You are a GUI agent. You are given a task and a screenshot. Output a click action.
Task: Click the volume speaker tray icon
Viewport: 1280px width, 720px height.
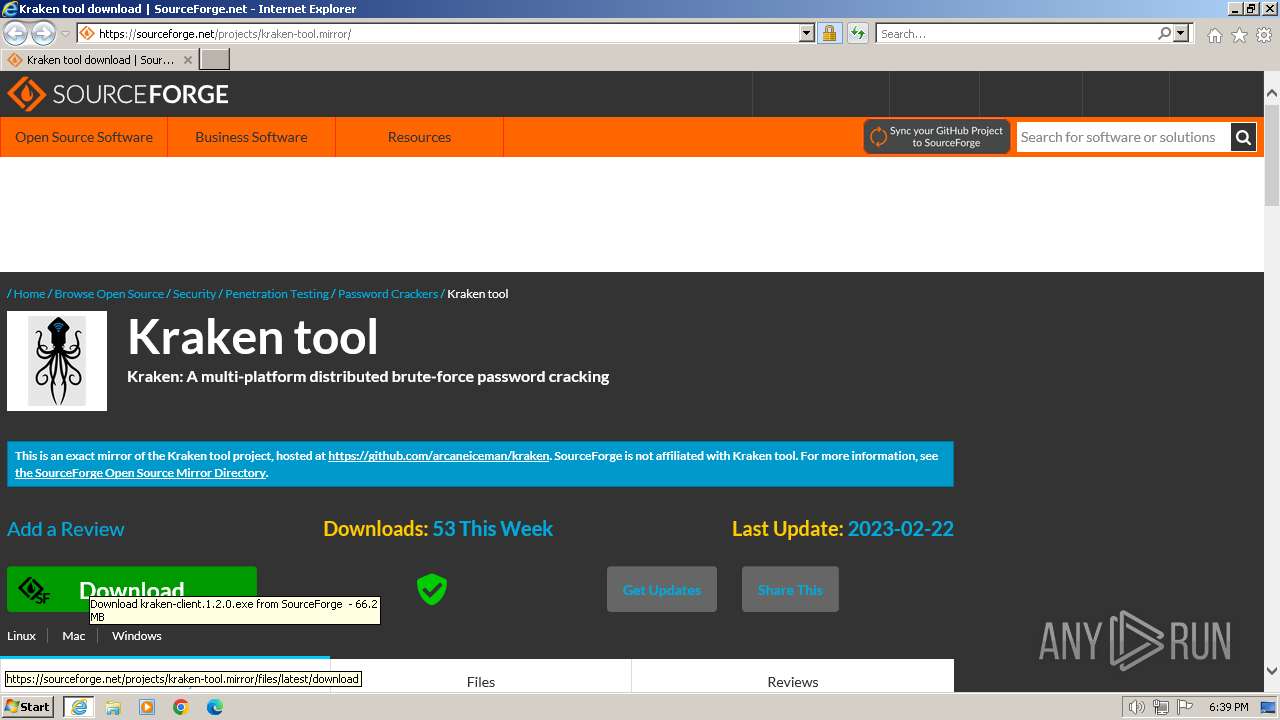click(x=1136, y=707)
